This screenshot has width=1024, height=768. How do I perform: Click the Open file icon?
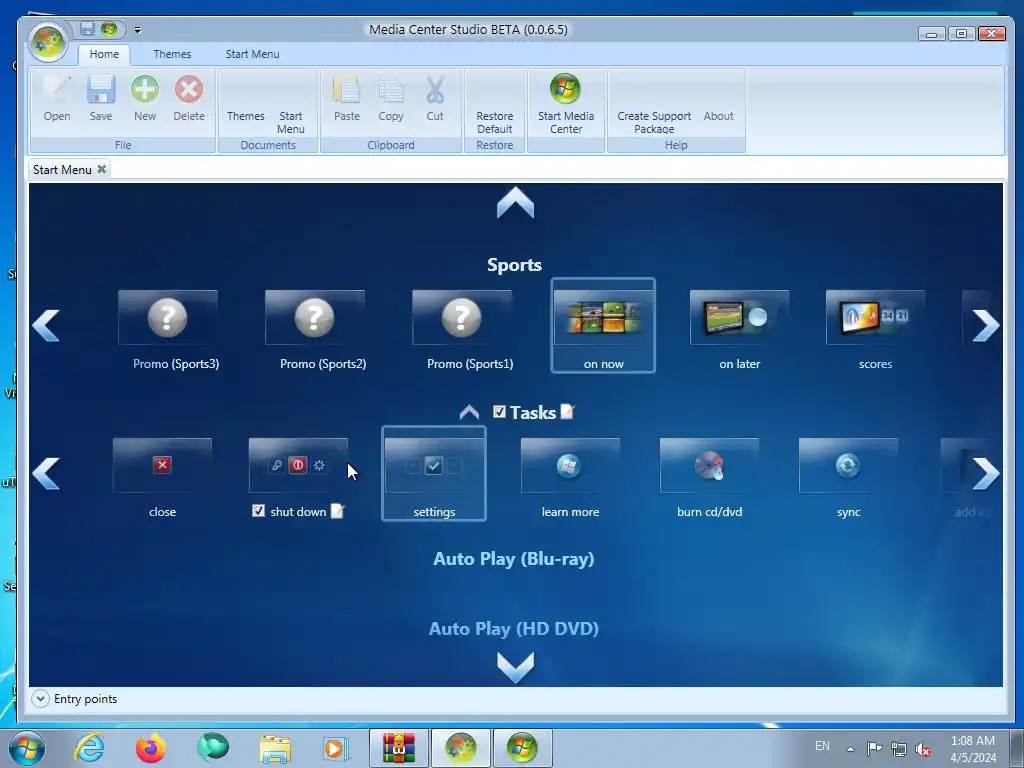(x=57, y=89)
